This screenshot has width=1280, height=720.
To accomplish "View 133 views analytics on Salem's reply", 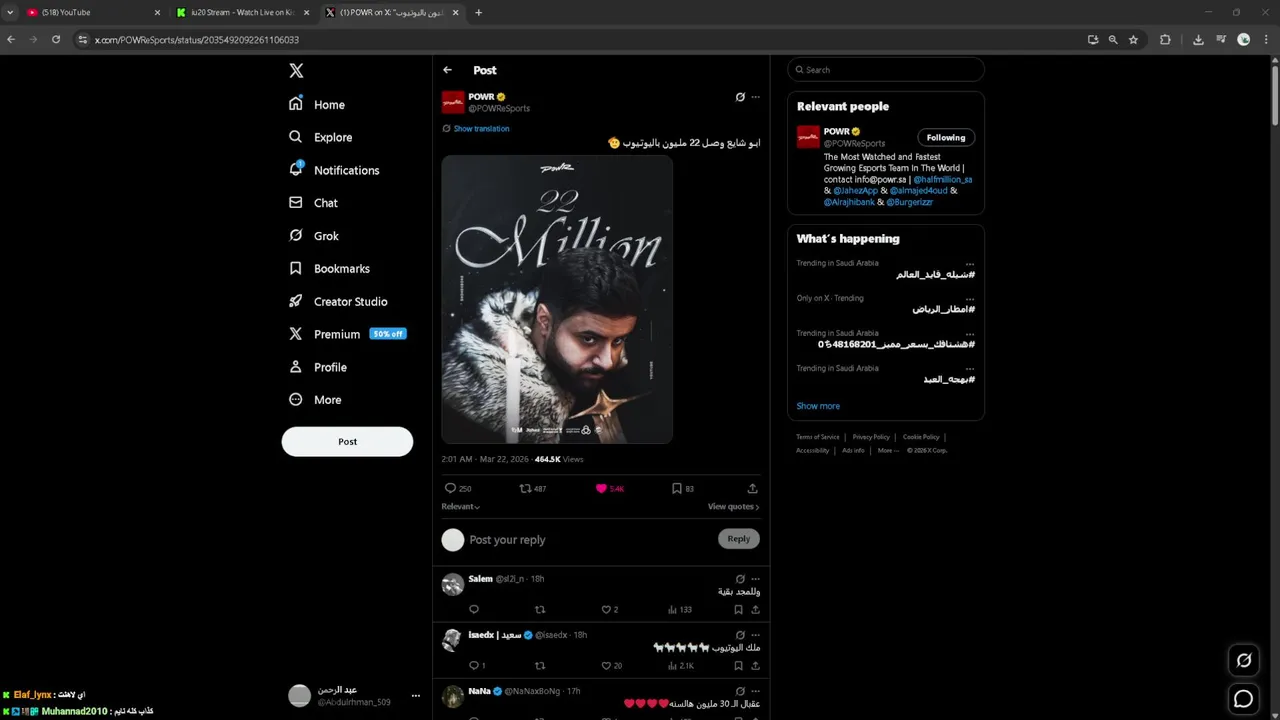I will point(680,609).
